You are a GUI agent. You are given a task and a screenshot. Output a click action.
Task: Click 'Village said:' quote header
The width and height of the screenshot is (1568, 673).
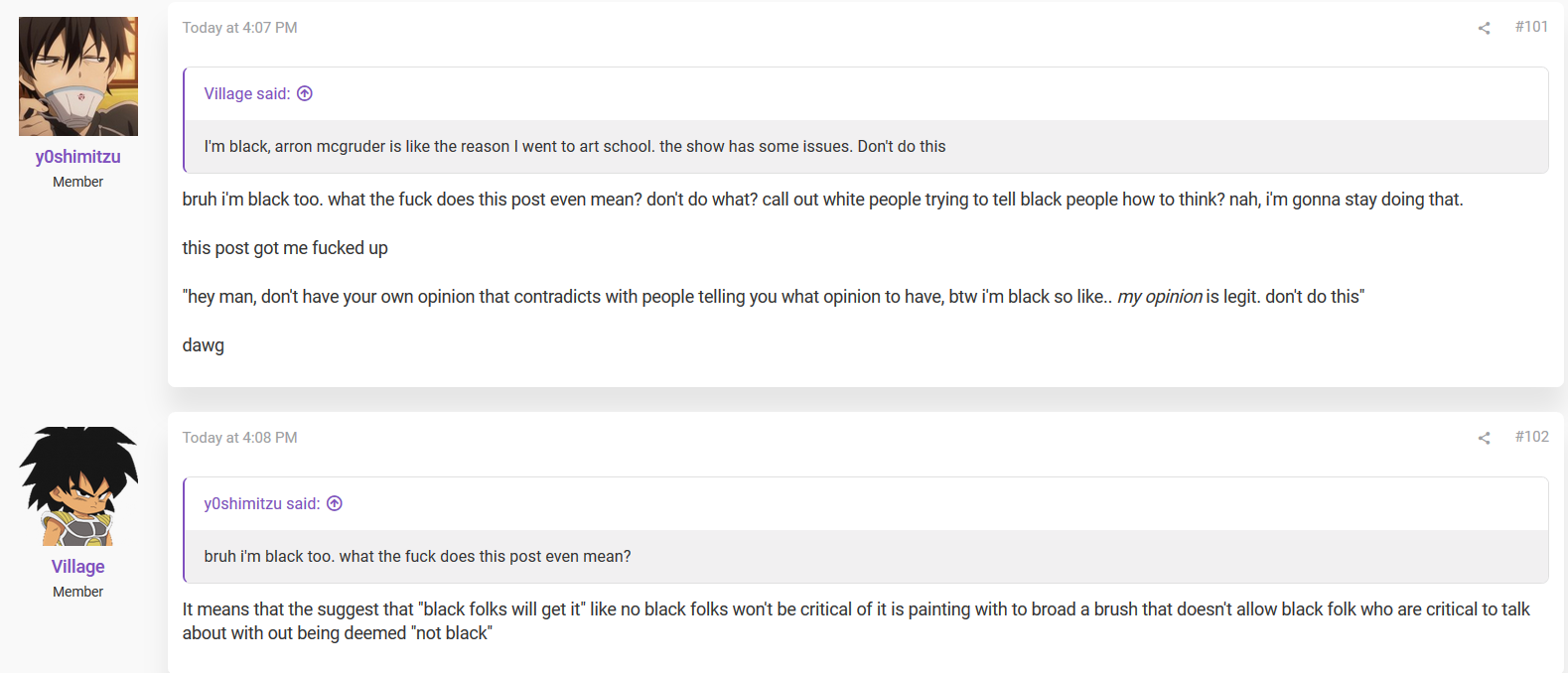(x=247, y=93)
